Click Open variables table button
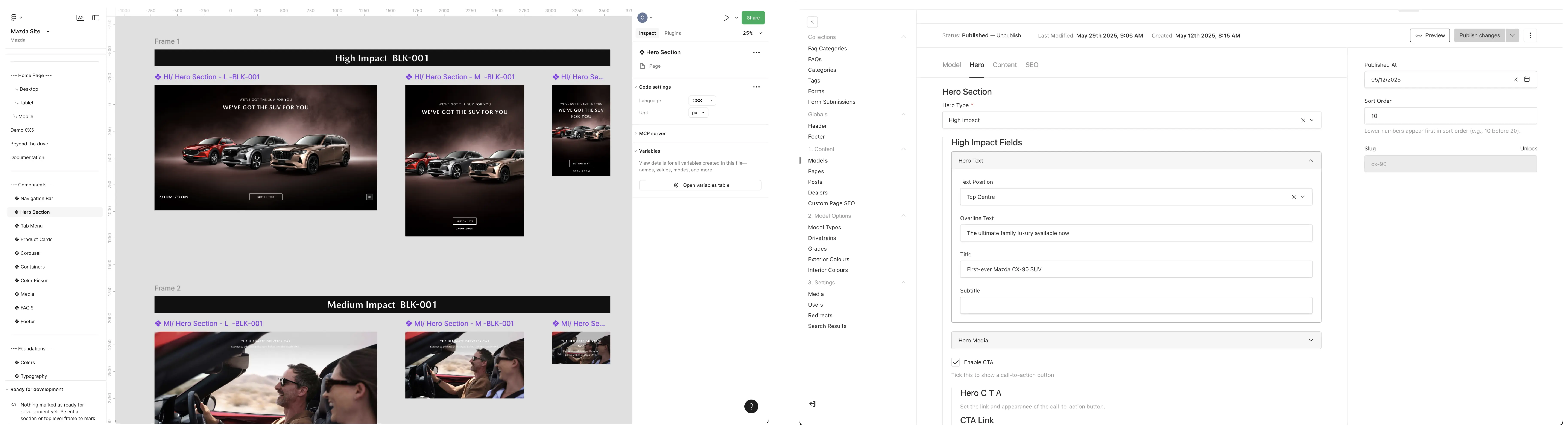This screenshot has height=431, width=1568. (x=700, y=185)
